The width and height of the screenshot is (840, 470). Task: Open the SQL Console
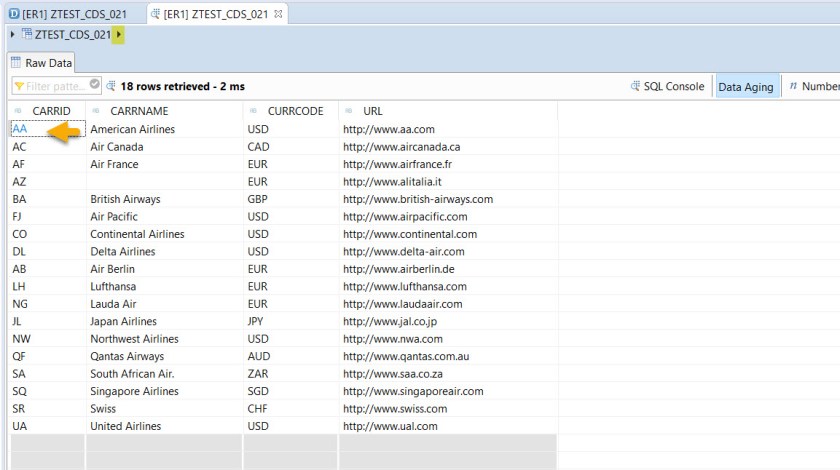668,86
